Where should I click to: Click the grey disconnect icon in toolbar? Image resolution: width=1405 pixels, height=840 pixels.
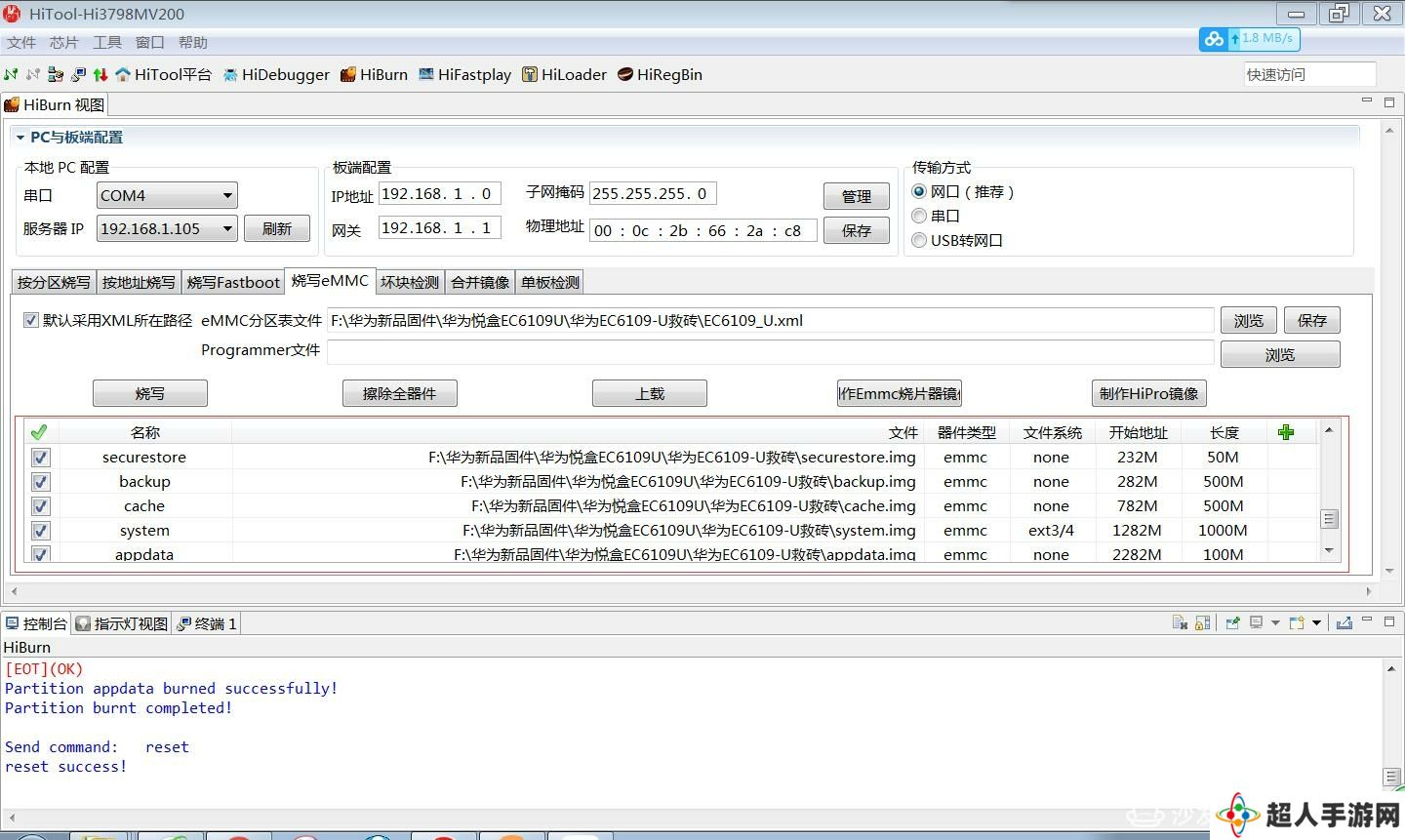tap(33, 74)
